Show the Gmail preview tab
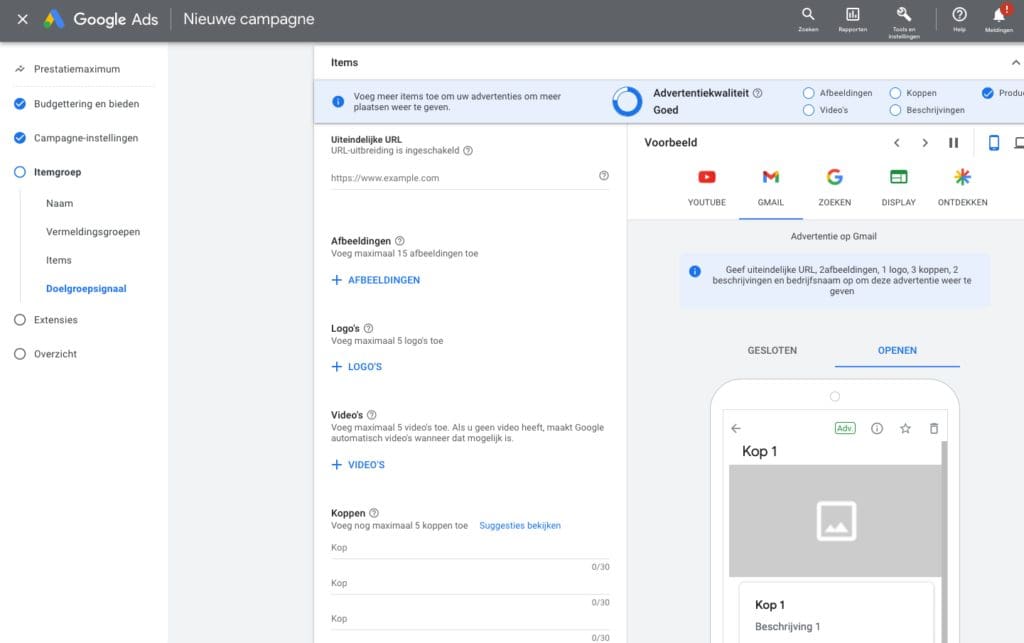 point(771,187)
